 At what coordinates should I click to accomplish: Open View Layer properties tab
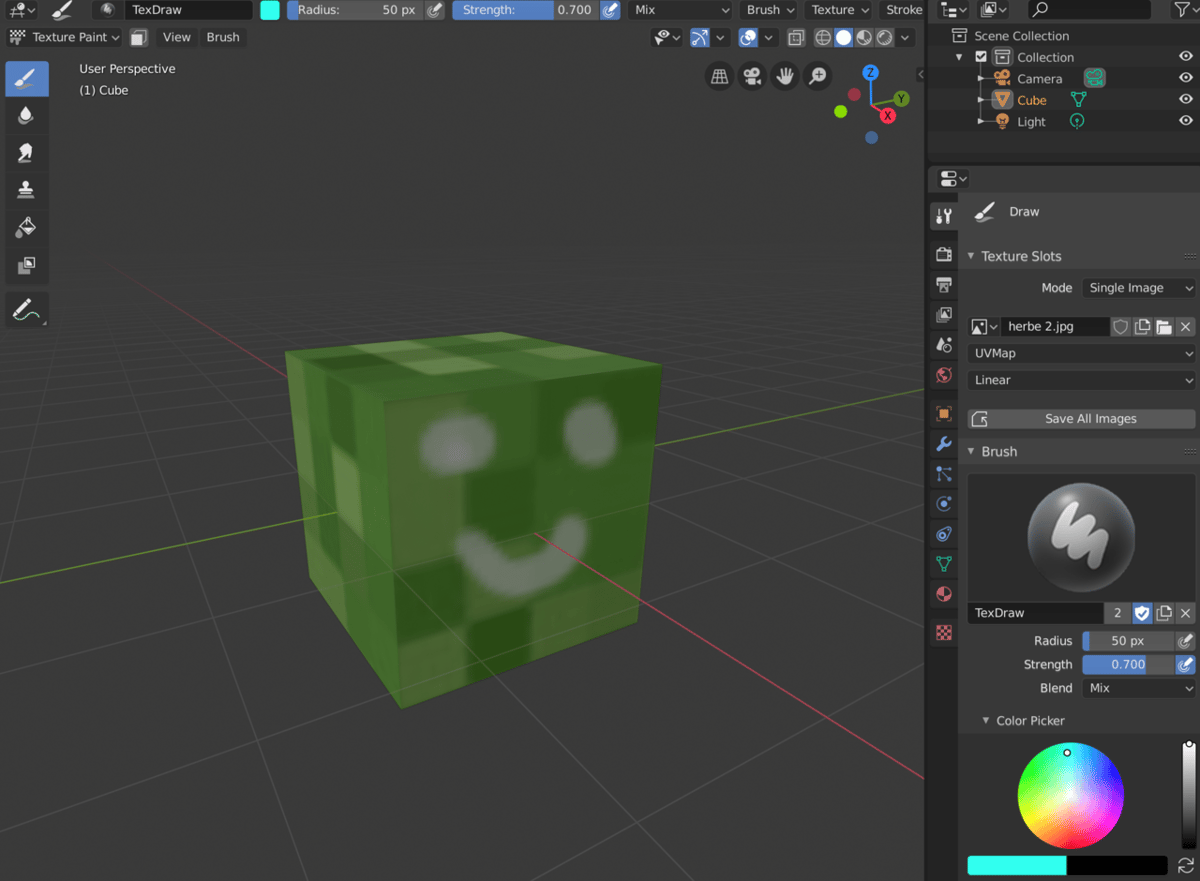coord(943,315)
